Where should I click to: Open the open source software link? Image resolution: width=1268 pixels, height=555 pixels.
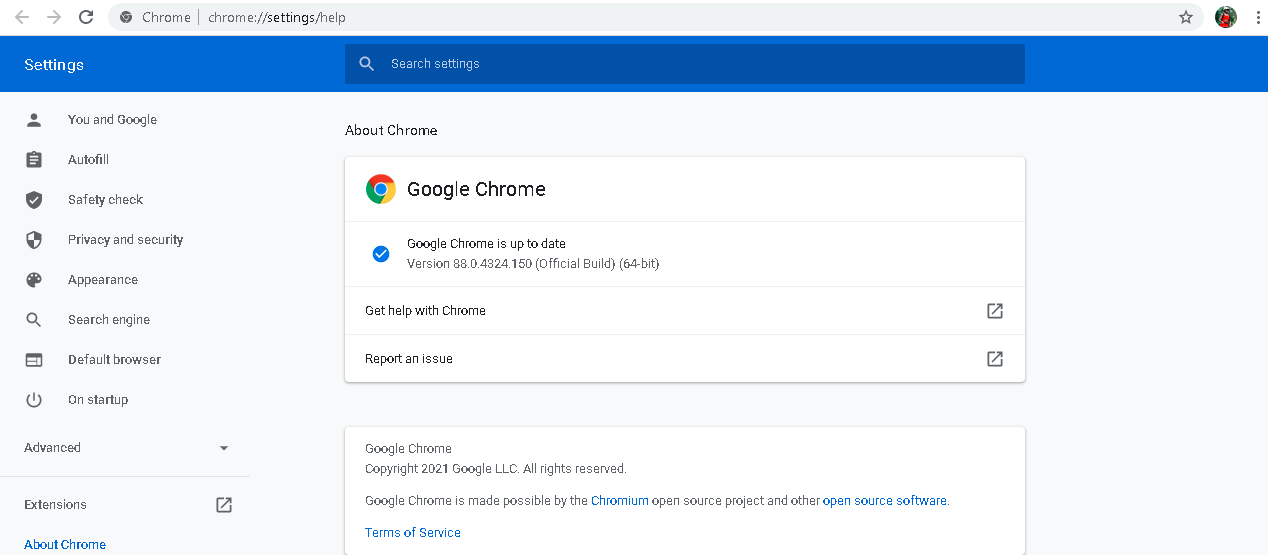[885, 501]
